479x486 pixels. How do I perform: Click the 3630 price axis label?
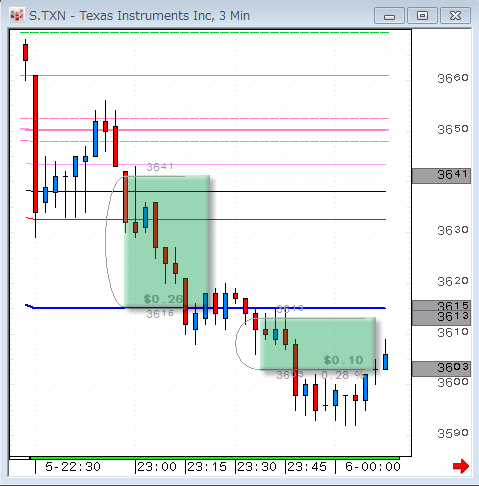[x=453, y=230]
